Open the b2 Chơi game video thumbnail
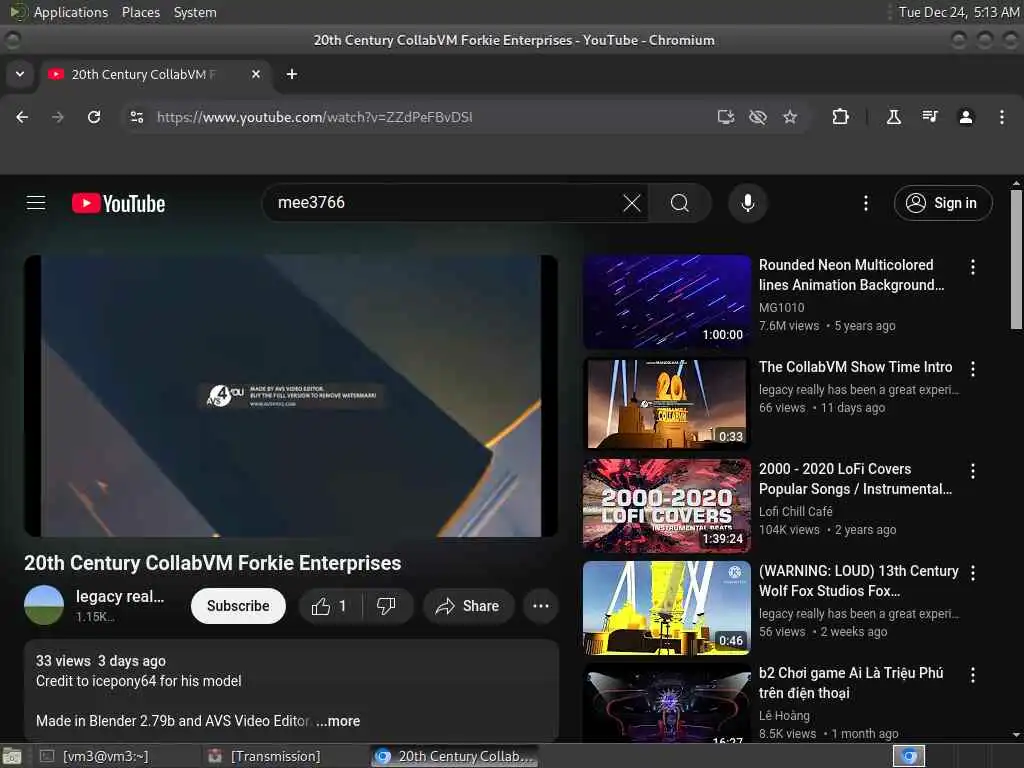Screen dimensions: 1024x768 tap(667, 703)
